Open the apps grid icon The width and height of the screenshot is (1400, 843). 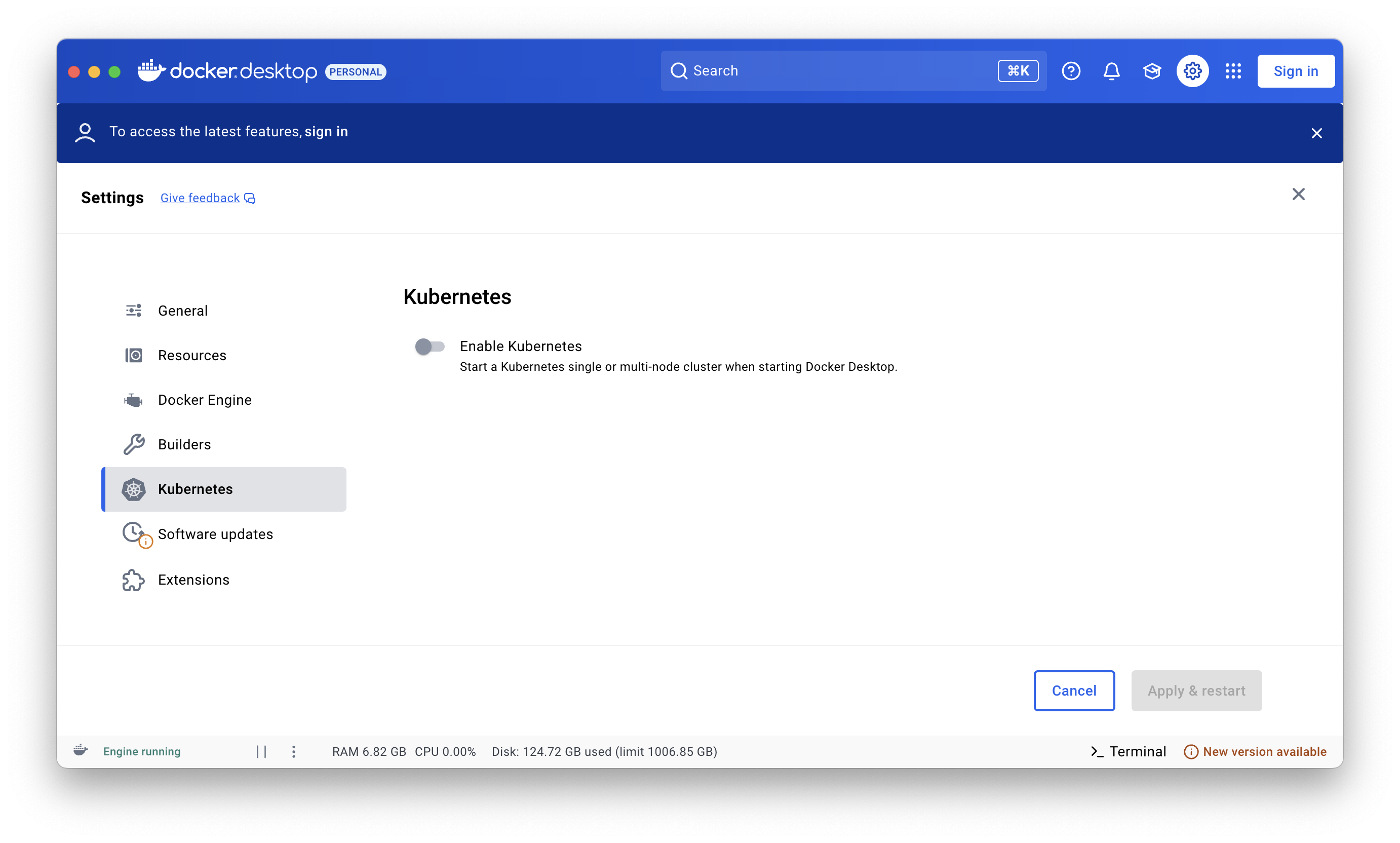(1232, 71)
